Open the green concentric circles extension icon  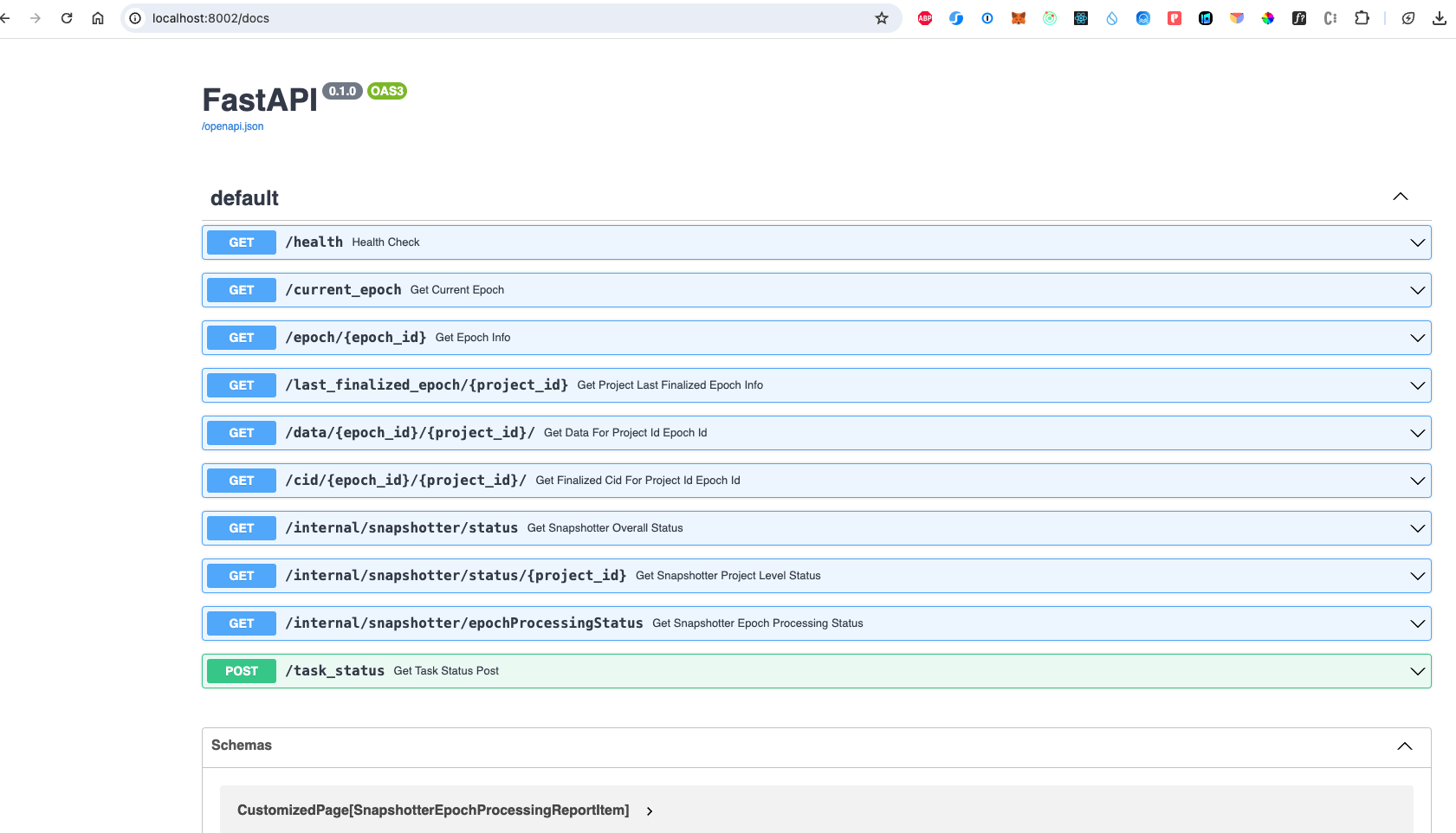click(1050, 18)
